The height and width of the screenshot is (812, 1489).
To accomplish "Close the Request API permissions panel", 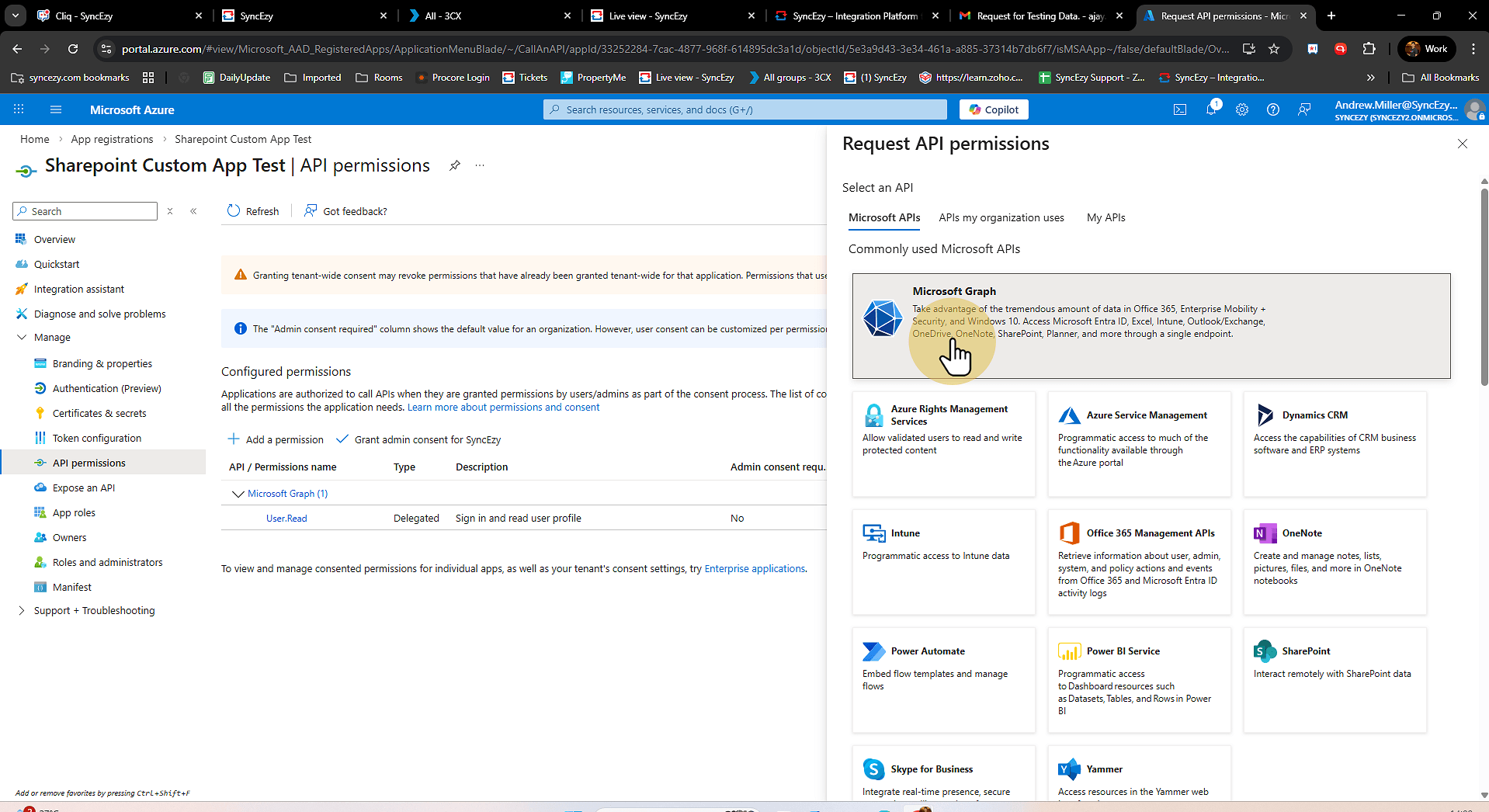I will click(1463, 144).
